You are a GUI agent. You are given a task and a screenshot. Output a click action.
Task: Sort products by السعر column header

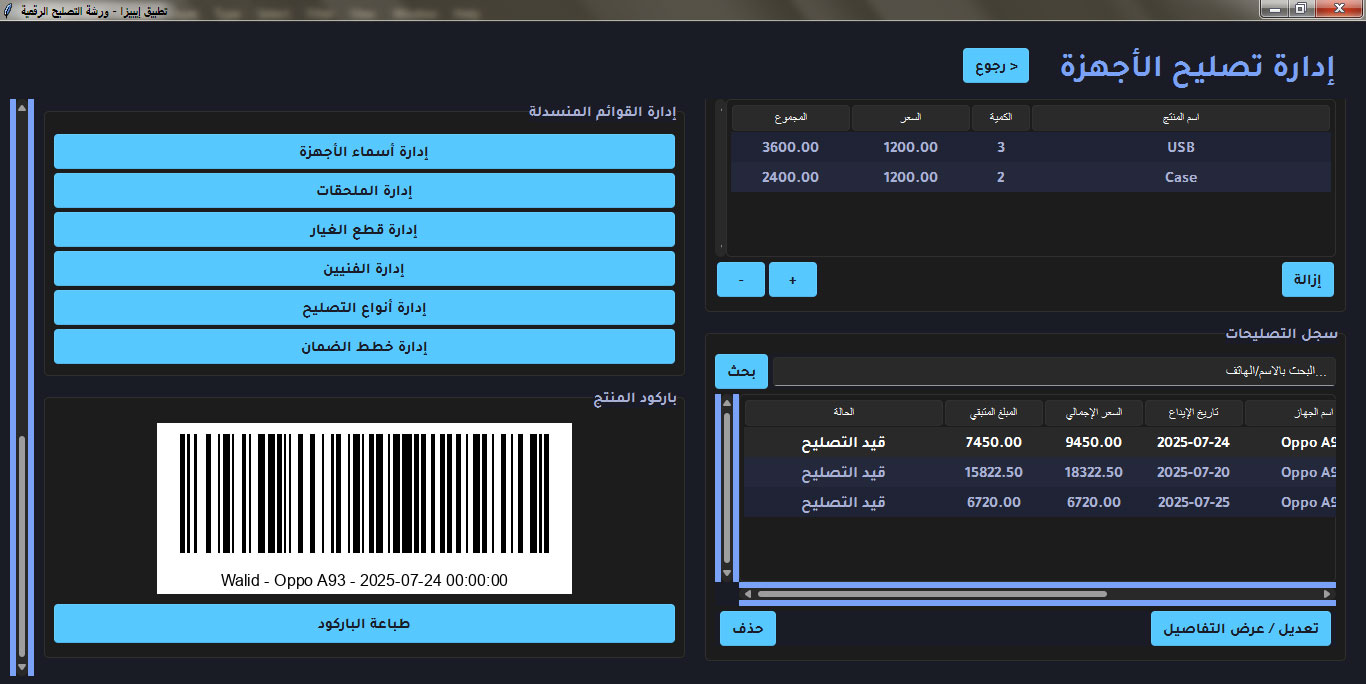pos(911,118)
